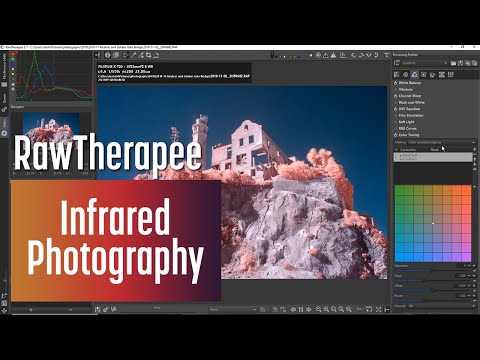Viewport: 480px width, 360px height.
Task: Open the Transform tools tab
Action: 433,75
